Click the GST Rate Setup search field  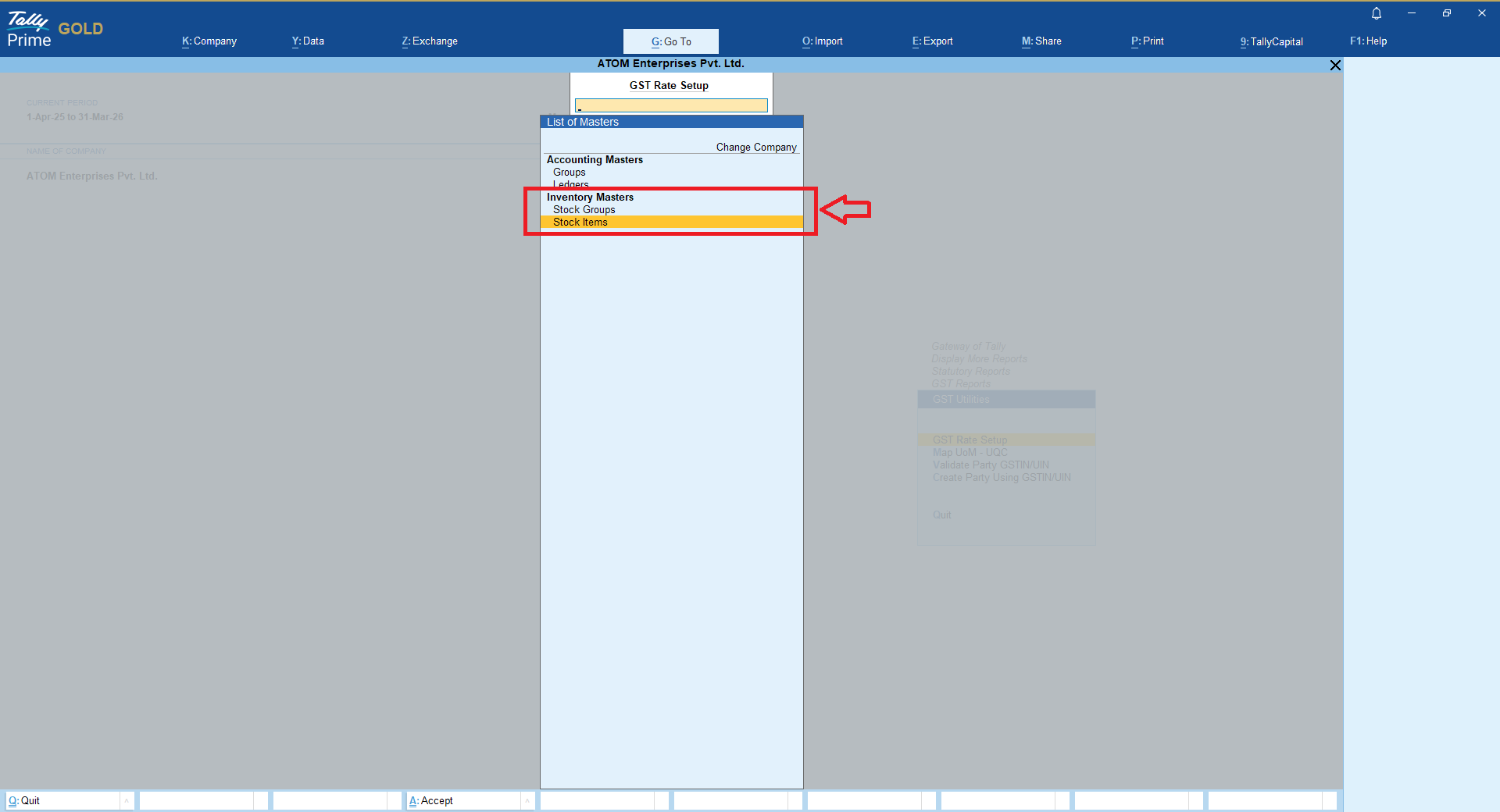tap(671, 105)
